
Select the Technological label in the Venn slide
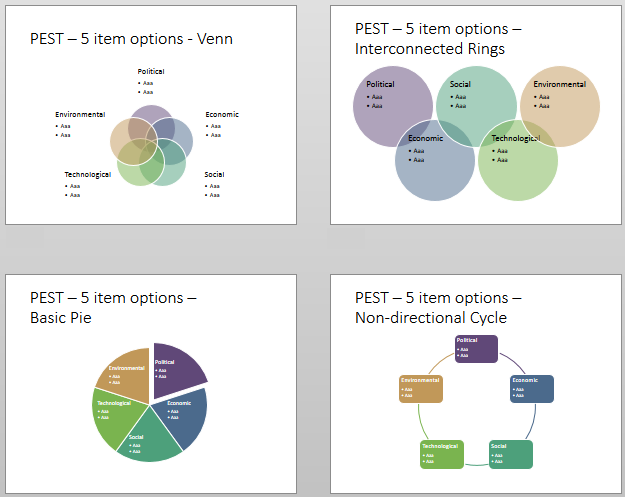tap(87, 174)
